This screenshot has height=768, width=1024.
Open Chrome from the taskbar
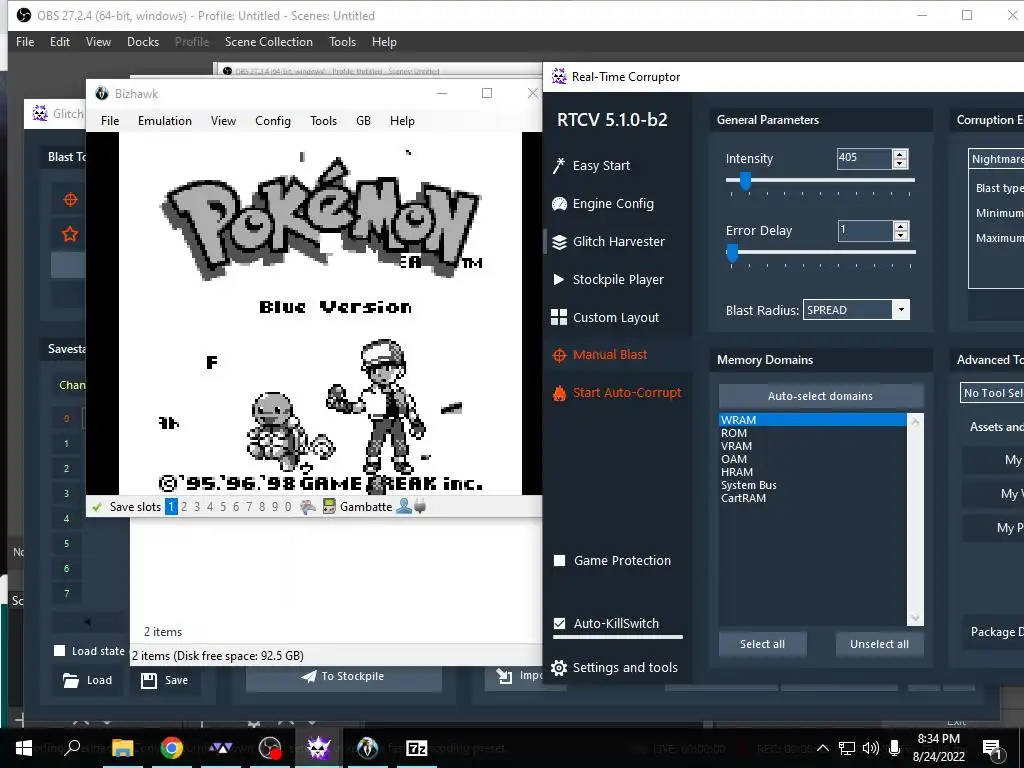[172, 748]
